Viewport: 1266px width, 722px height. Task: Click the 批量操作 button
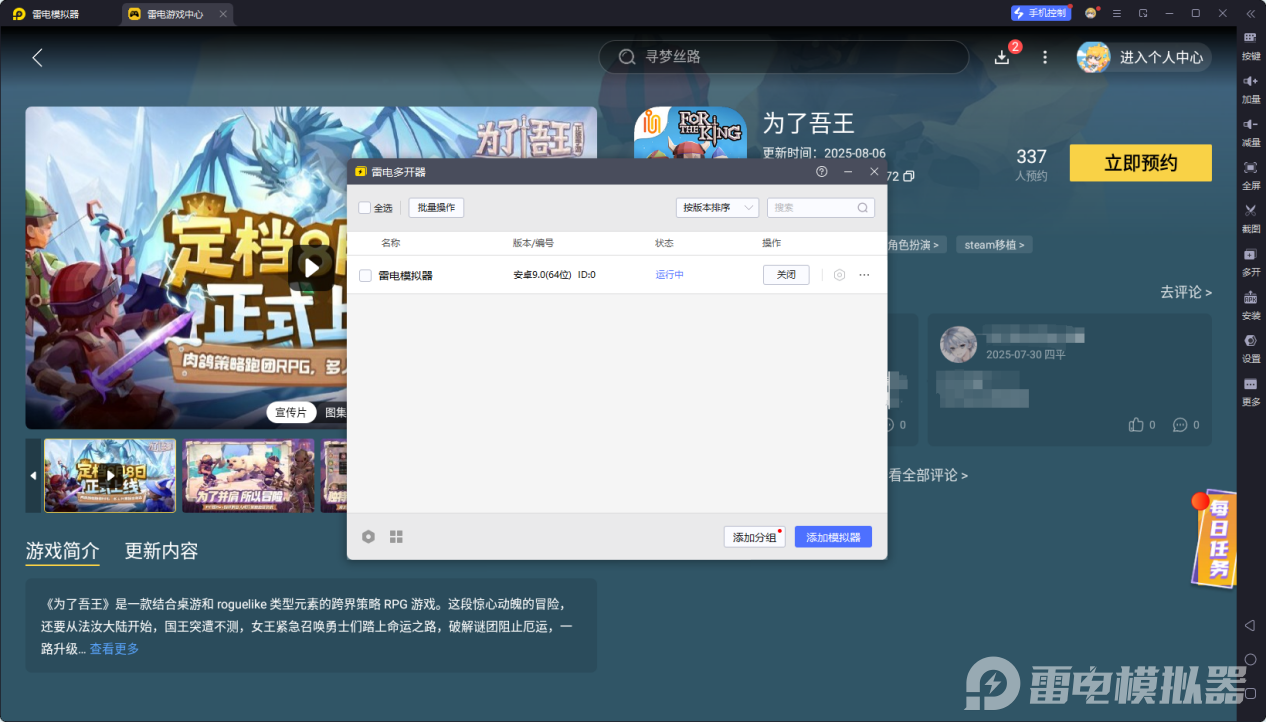click(436, 208)
